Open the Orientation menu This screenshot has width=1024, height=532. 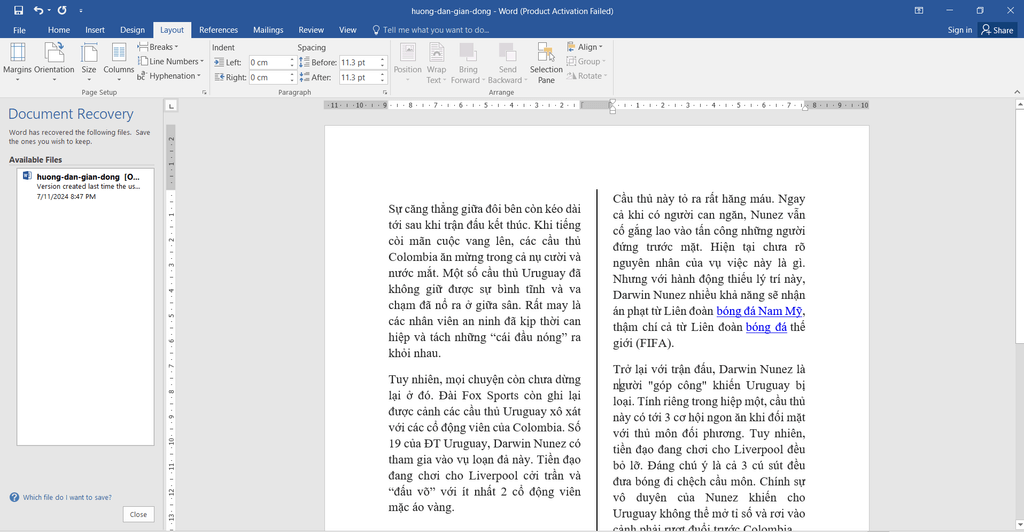click(54, 61)
